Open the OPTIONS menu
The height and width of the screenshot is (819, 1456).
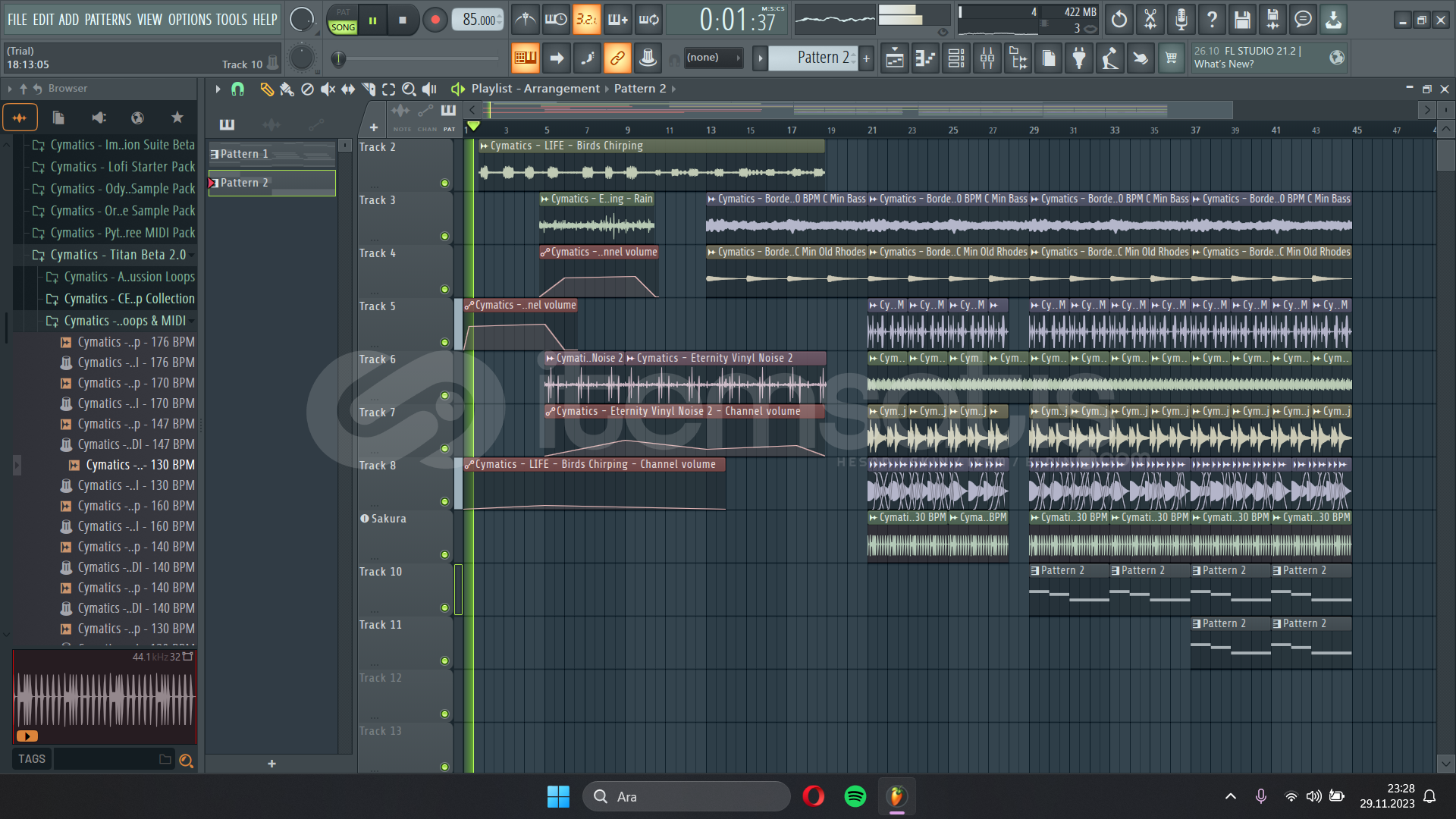click(190, 20)
